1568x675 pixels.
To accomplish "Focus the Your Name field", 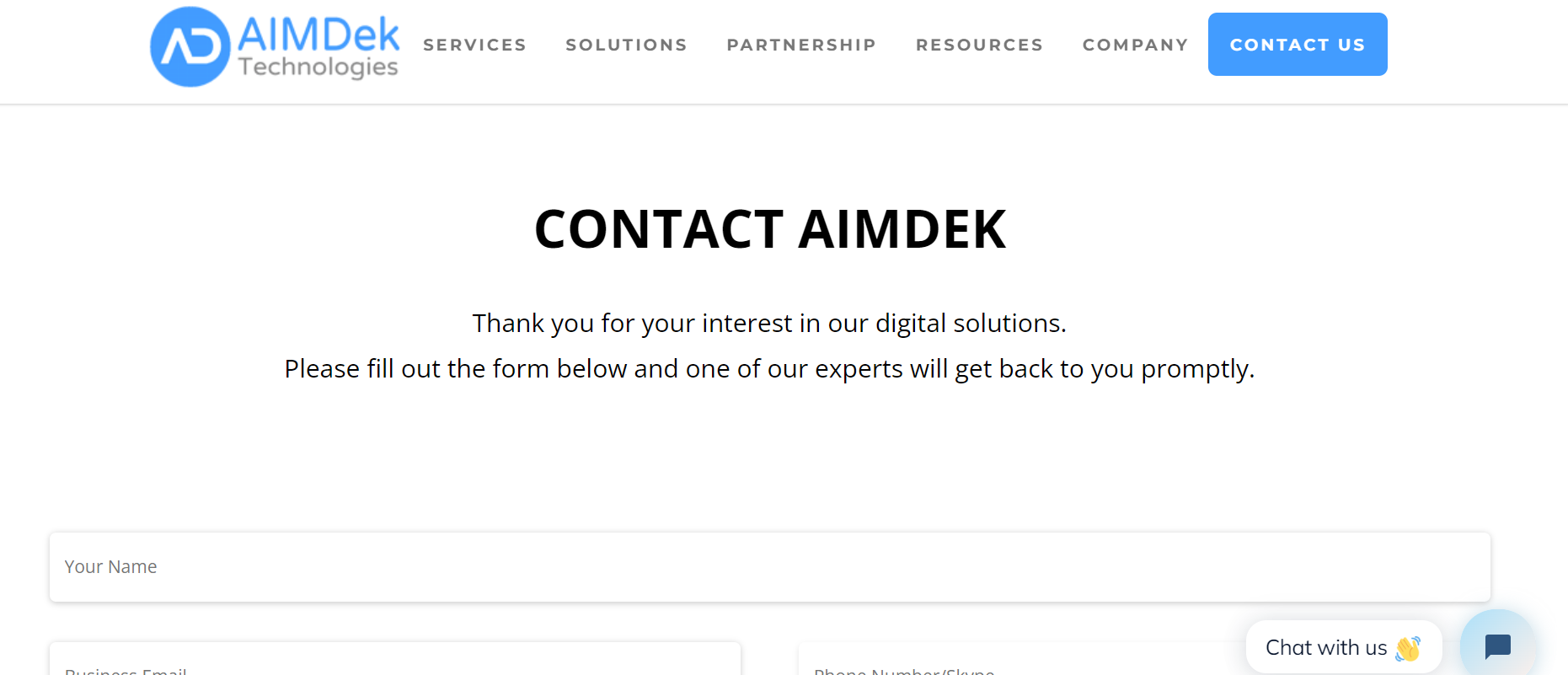I will point(770,566).
